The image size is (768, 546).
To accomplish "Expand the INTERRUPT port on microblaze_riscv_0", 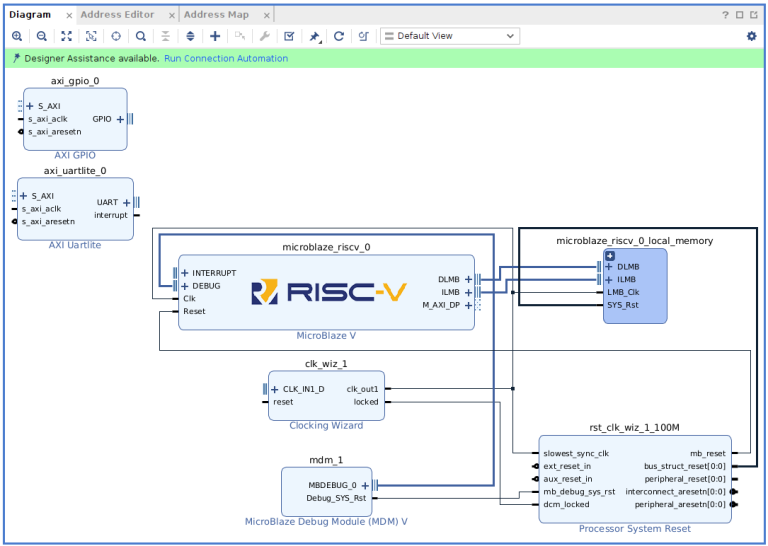I will (x=185, y=273).
